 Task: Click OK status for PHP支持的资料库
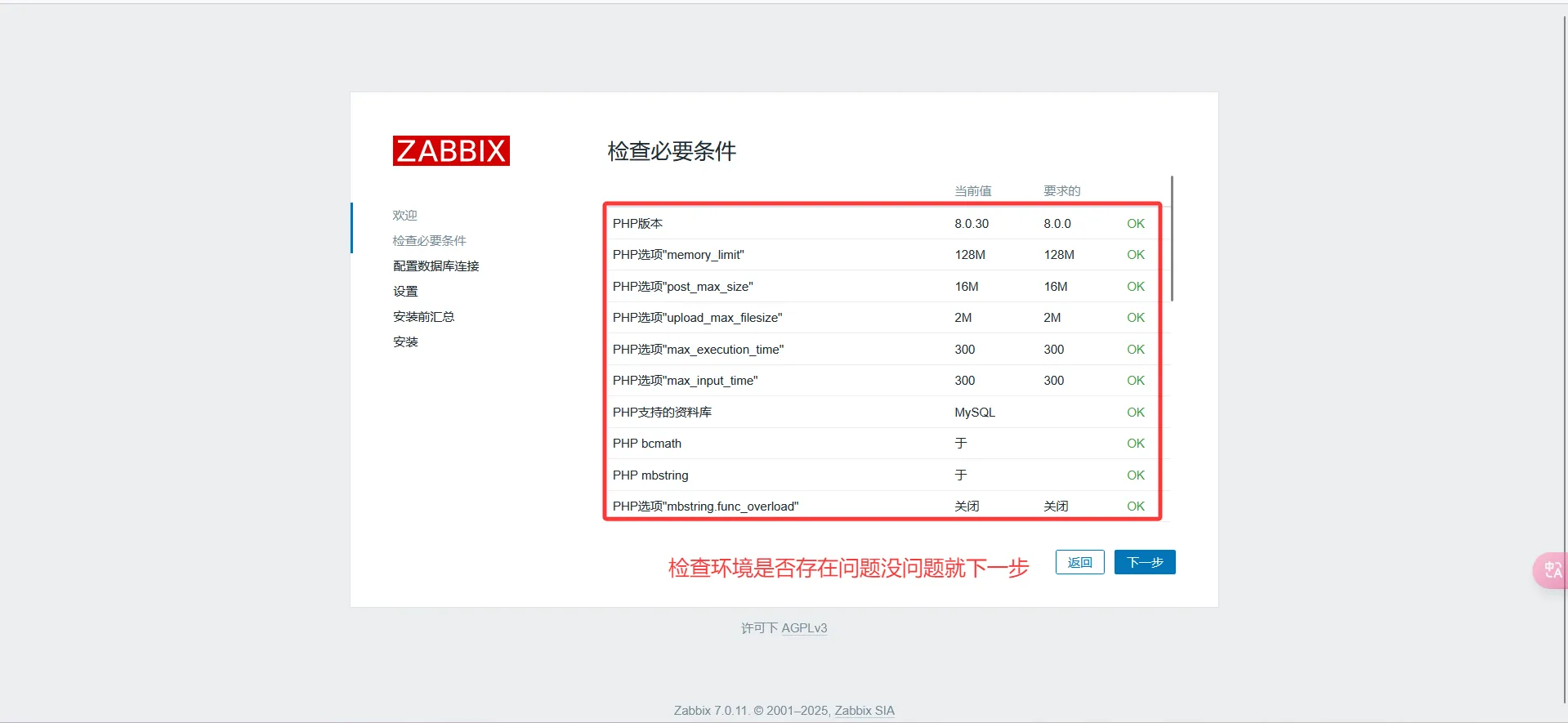click(x=1136, y=413)
